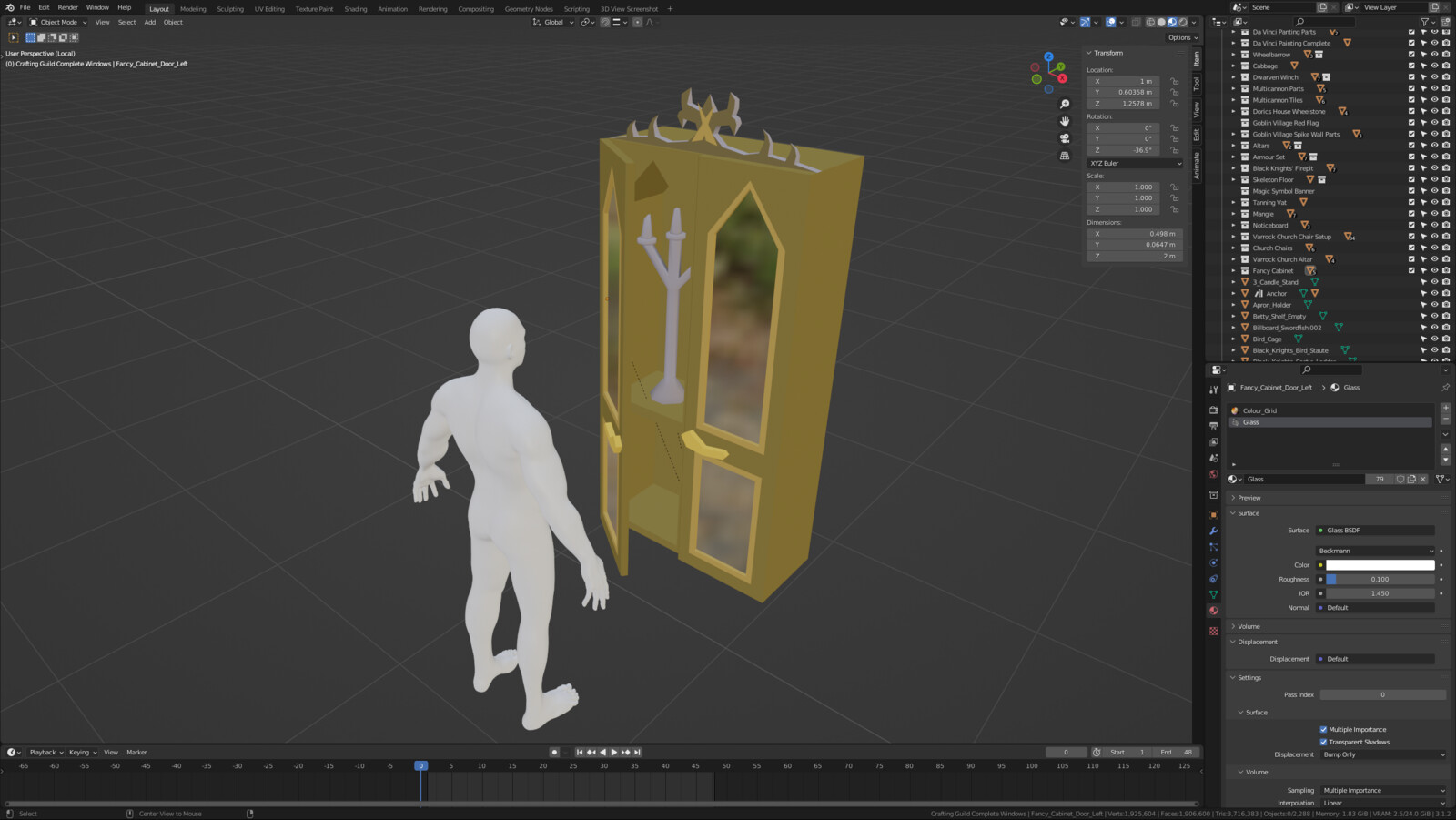Open the Scene properties tab icon
Viewport: 1456px width, 820px height.
click(1213, 458)
